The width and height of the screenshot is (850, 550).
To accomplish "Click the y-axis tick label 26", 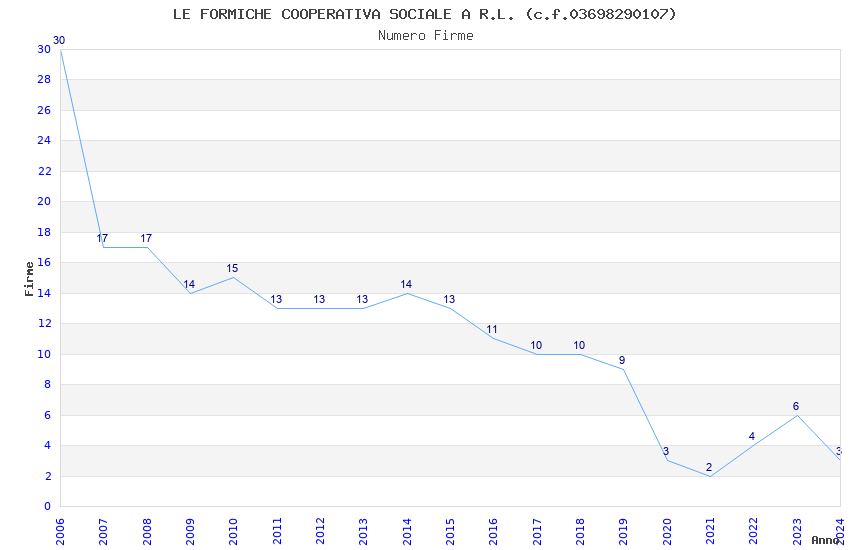I will (44, 111).
